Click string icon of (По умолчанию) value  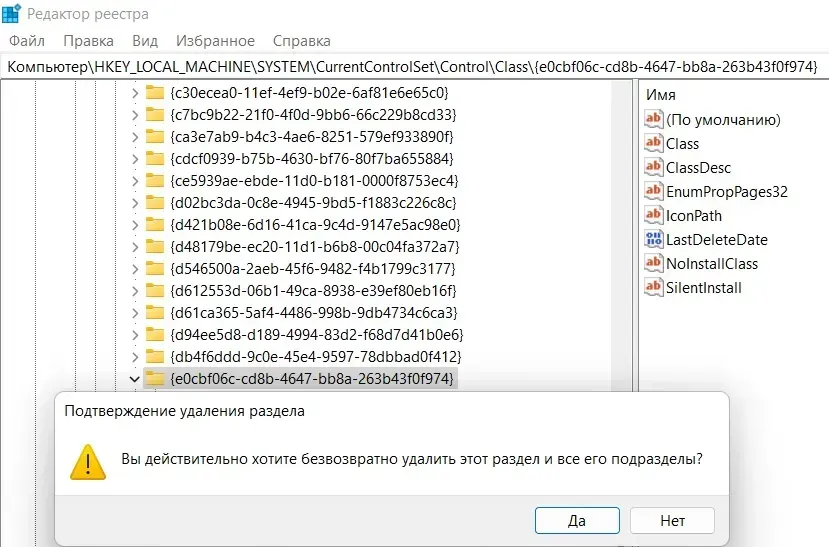[x=653, y=119]
